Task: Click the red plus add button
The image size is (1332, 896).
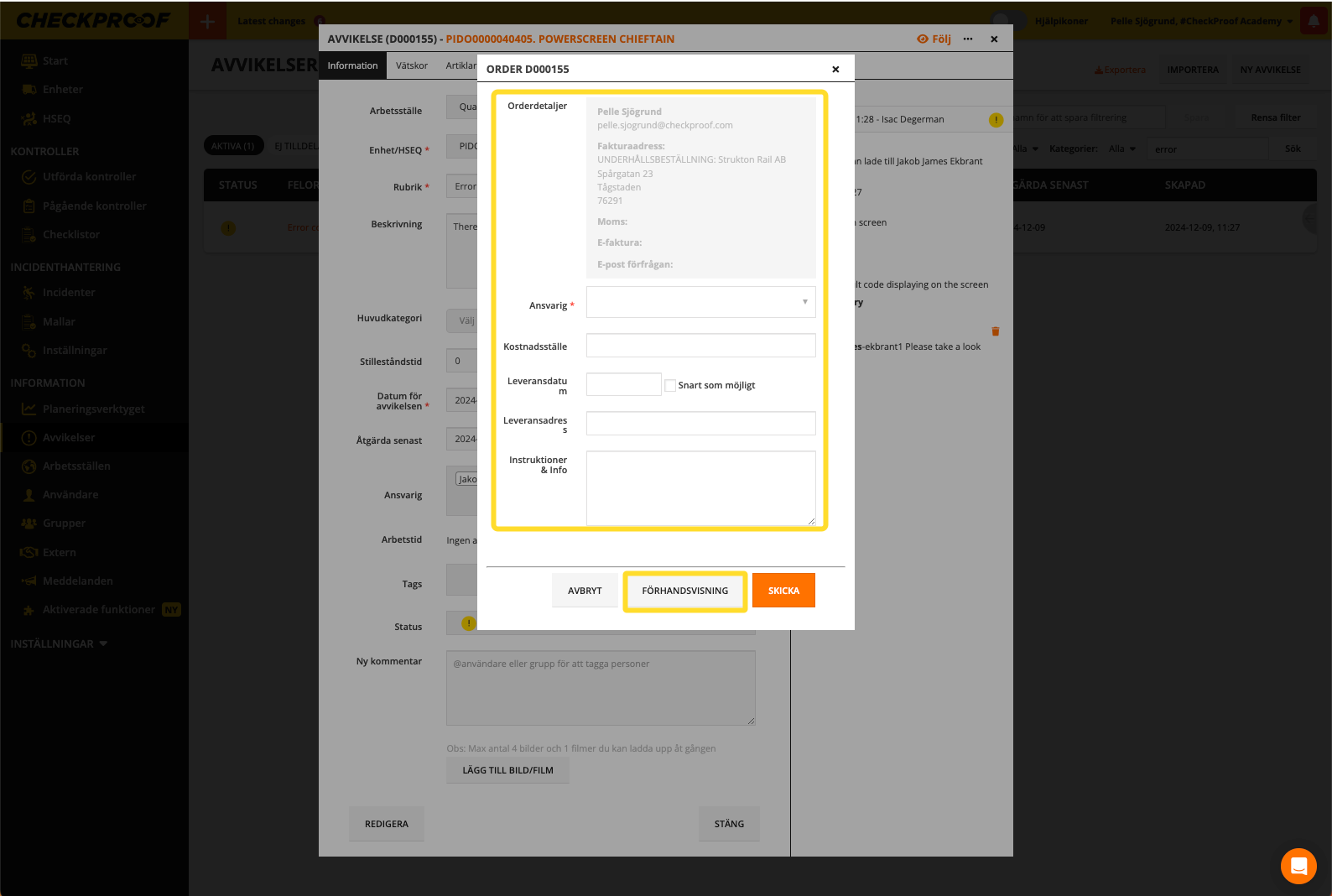Action: coord(207,21)
